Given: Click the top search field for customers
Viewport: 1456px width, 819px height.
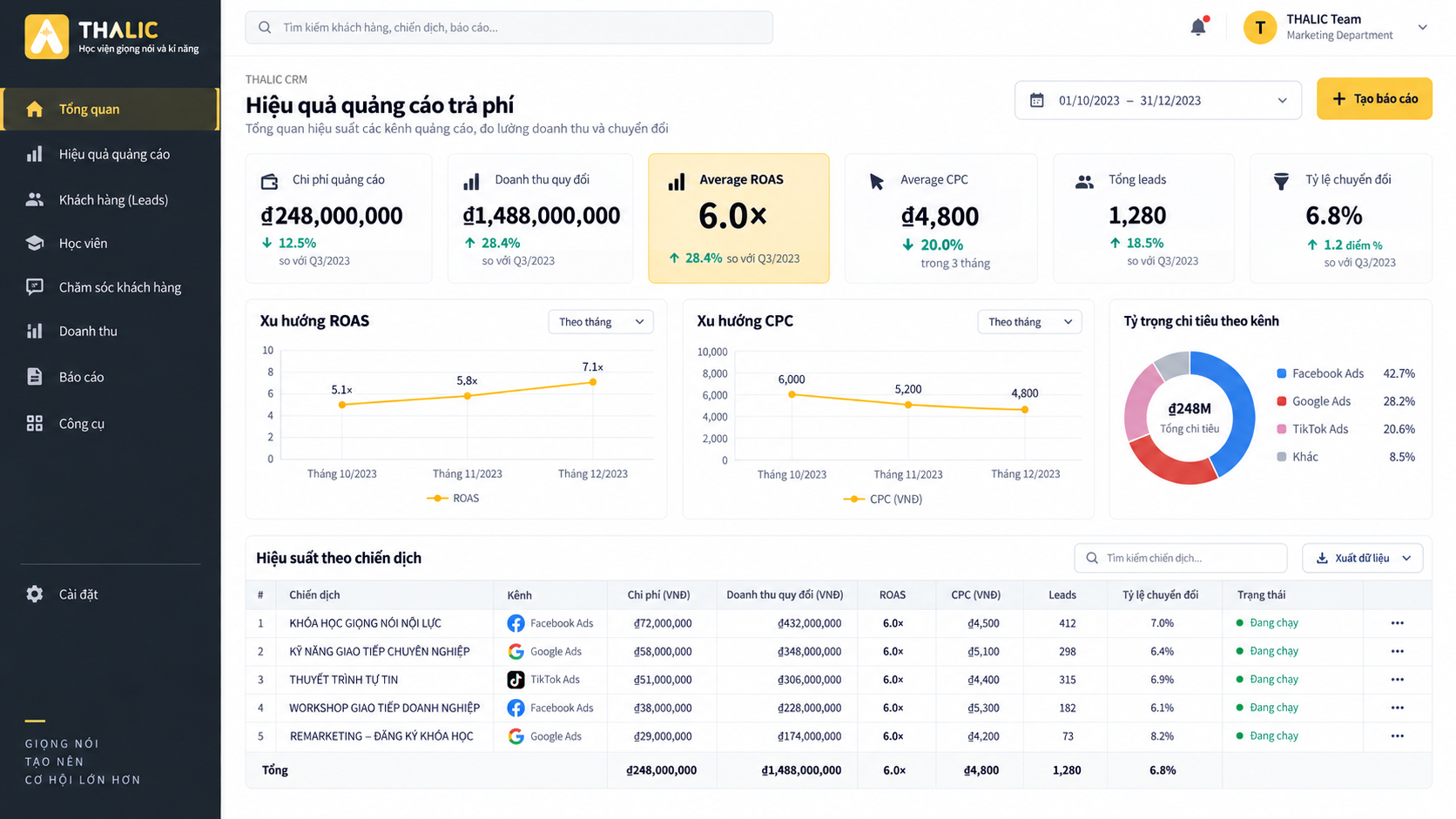Looking at the screenshot, I should 509,27.
